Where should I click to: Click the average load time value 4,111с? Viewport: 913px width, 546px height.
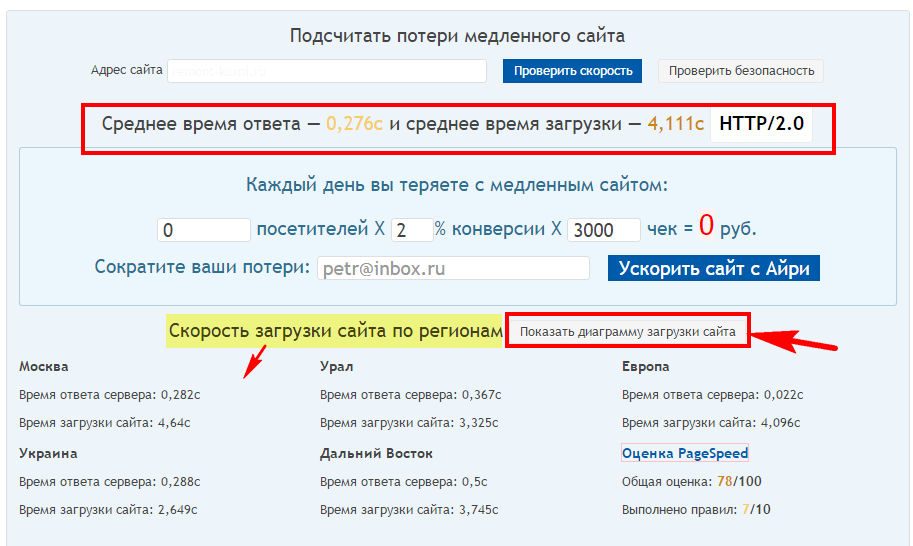click(x=675, y=124)
